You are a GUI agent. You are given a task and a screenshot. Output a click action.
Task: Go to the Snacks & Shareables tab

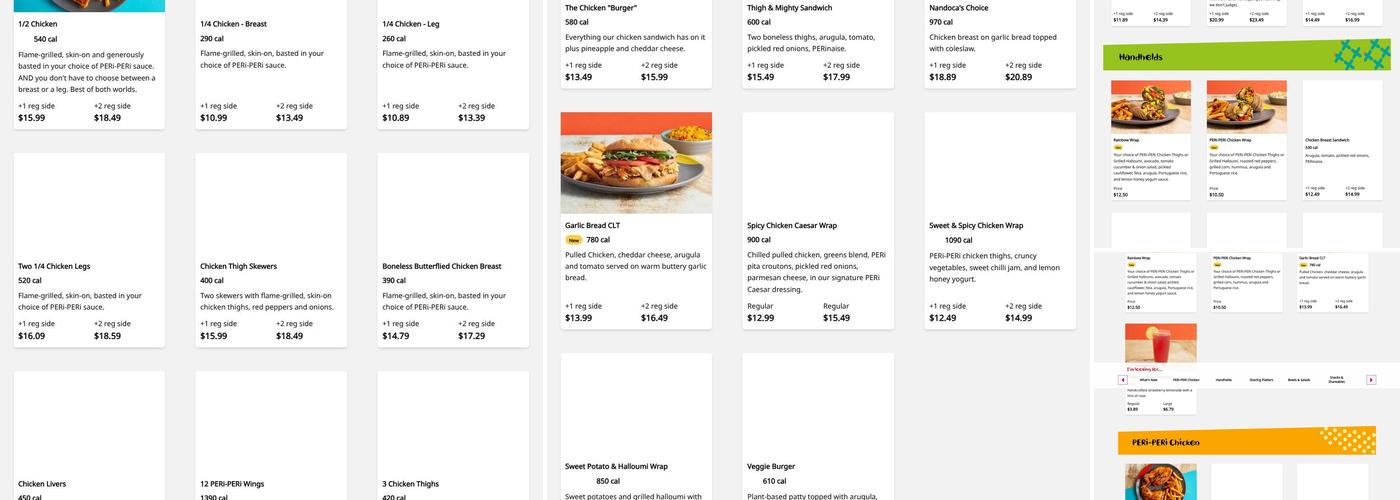tap(1337, 380)
